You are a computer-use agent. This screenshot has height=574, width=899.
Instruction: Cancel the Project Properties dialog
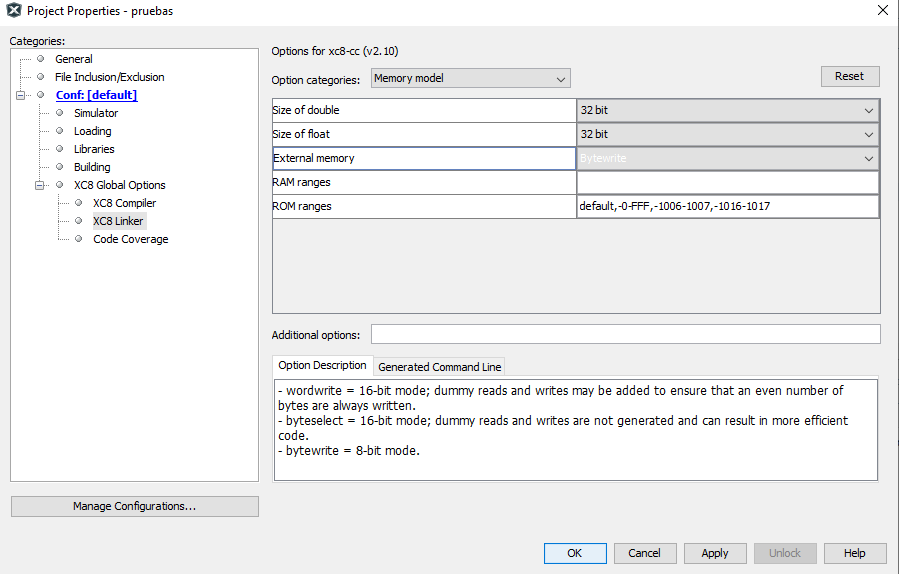click(x=645, y=553)
